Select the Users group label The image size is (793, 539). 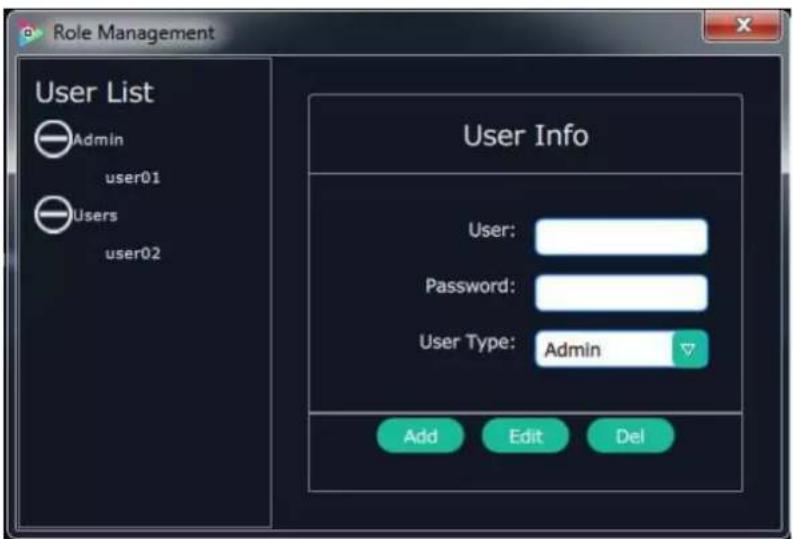(95, 215)
